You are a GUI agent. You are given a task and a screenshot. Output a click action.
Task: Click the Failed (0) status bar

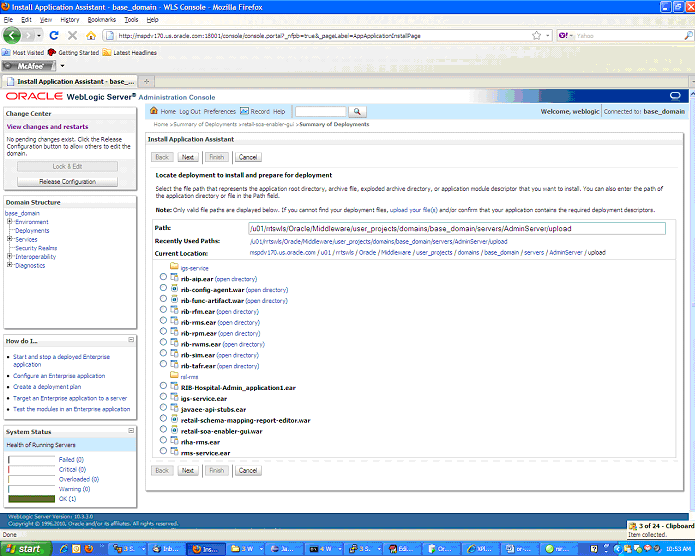tap(31, 460)
